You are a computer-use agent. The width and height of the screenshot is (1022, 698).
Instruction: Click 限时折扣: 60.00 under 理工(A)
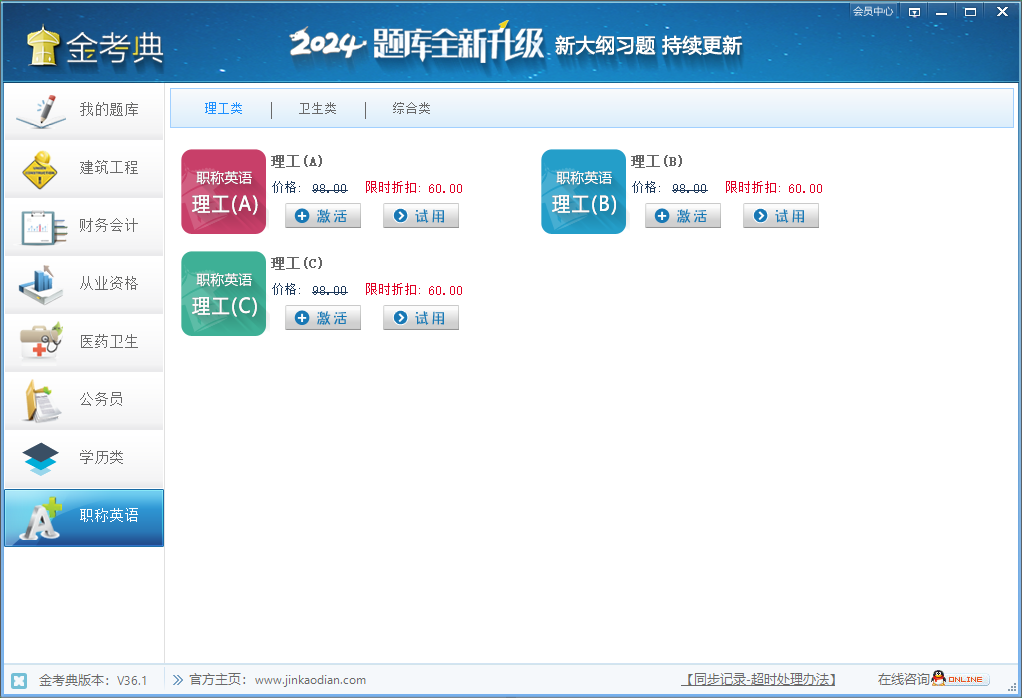(x=414, y=188)
